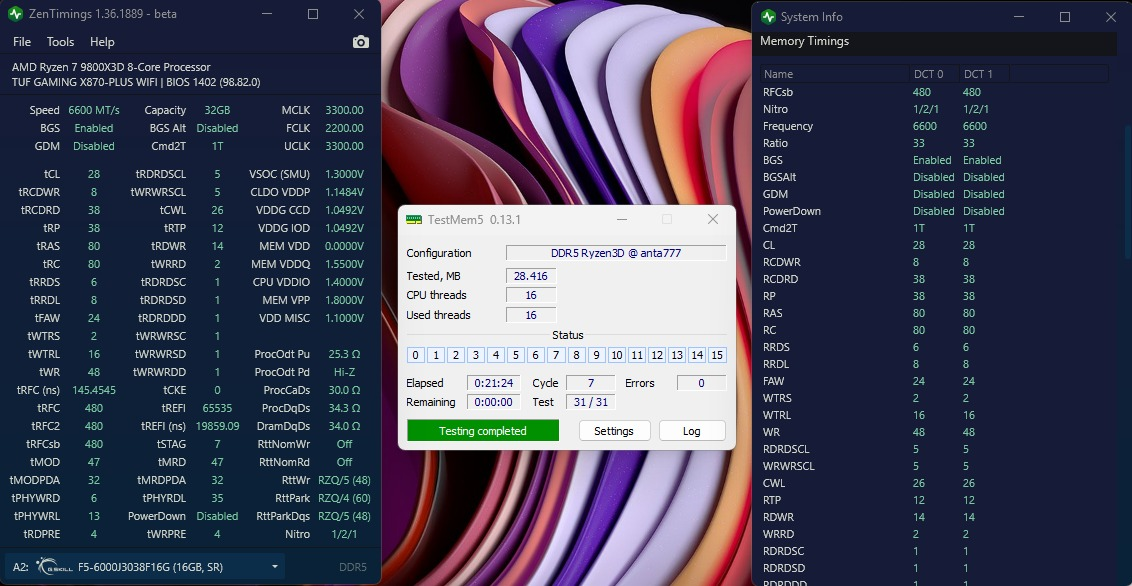Click the AMD Ryzen 7 9800X3D processor text

[x=111, y=67]
